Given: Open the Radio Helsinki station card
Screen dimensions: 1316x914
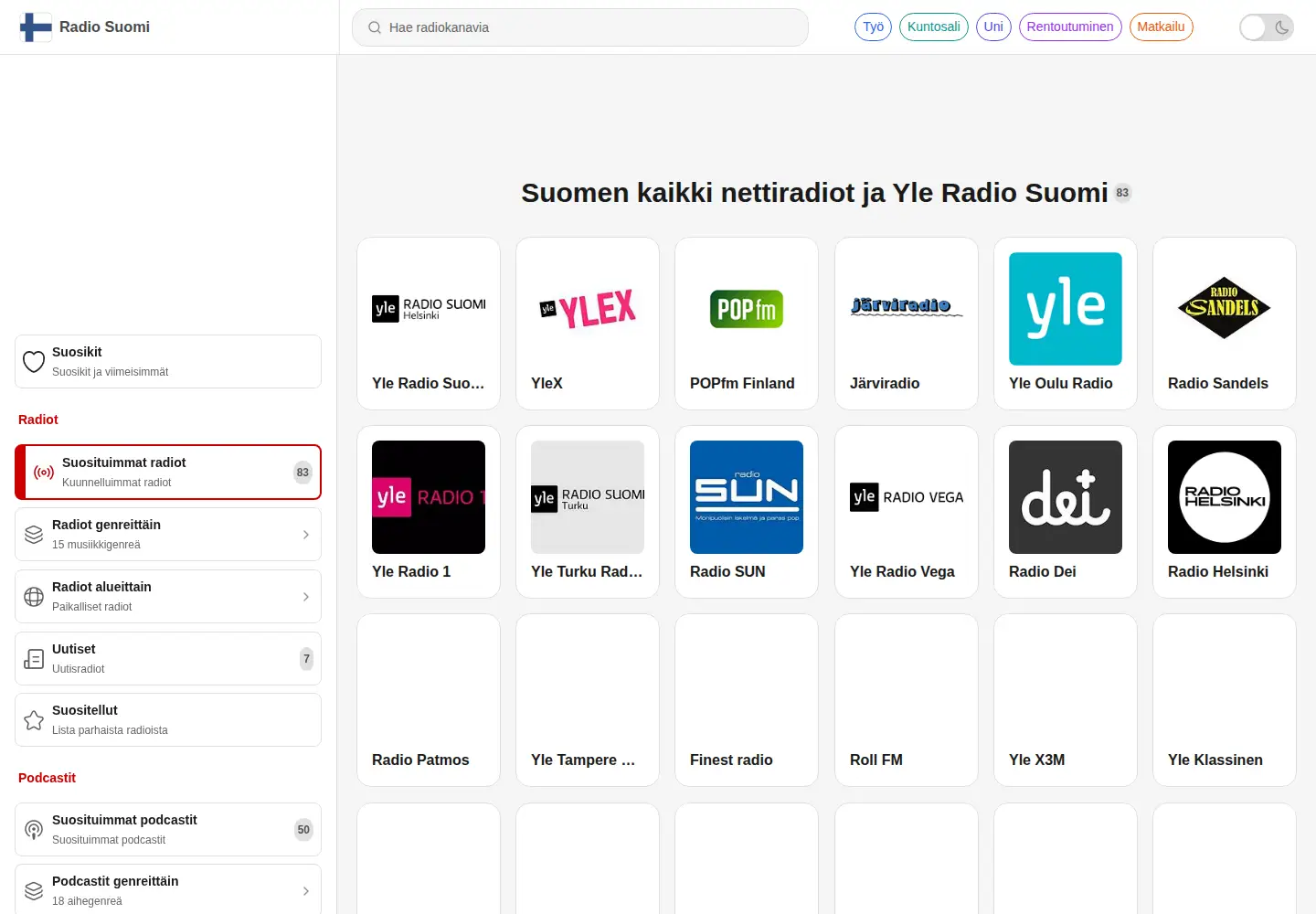Looking at the screenshot, I should 1225,512.
